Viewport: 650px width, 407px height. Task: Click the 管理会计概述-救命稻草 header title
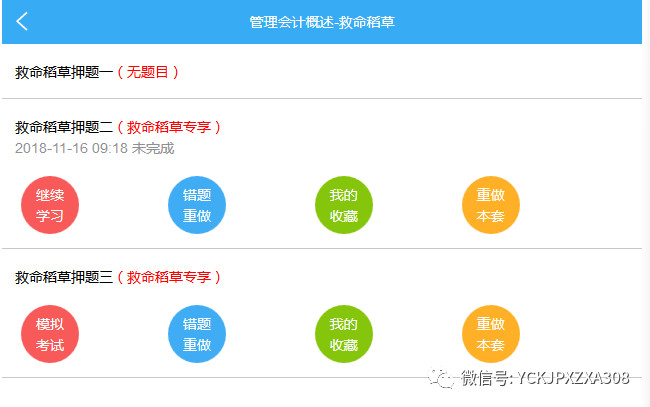point(322,21)
